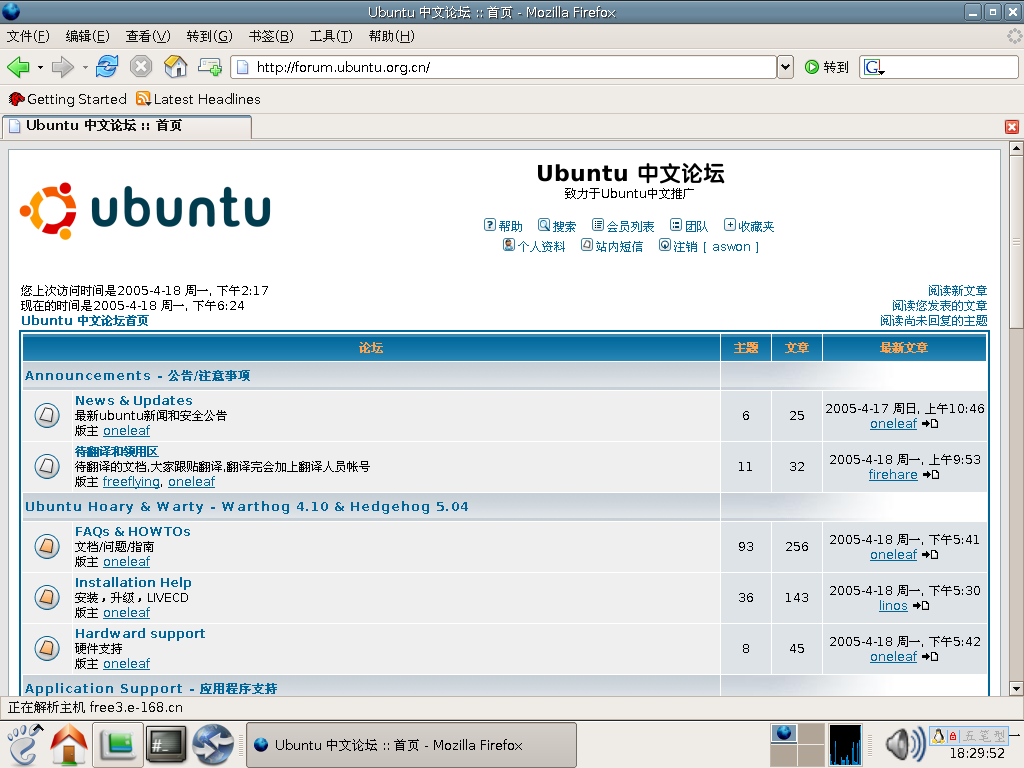Click the system monitor panel applet
The height and width of the screenshot is (768, 1024).
[x=845, y=744]
